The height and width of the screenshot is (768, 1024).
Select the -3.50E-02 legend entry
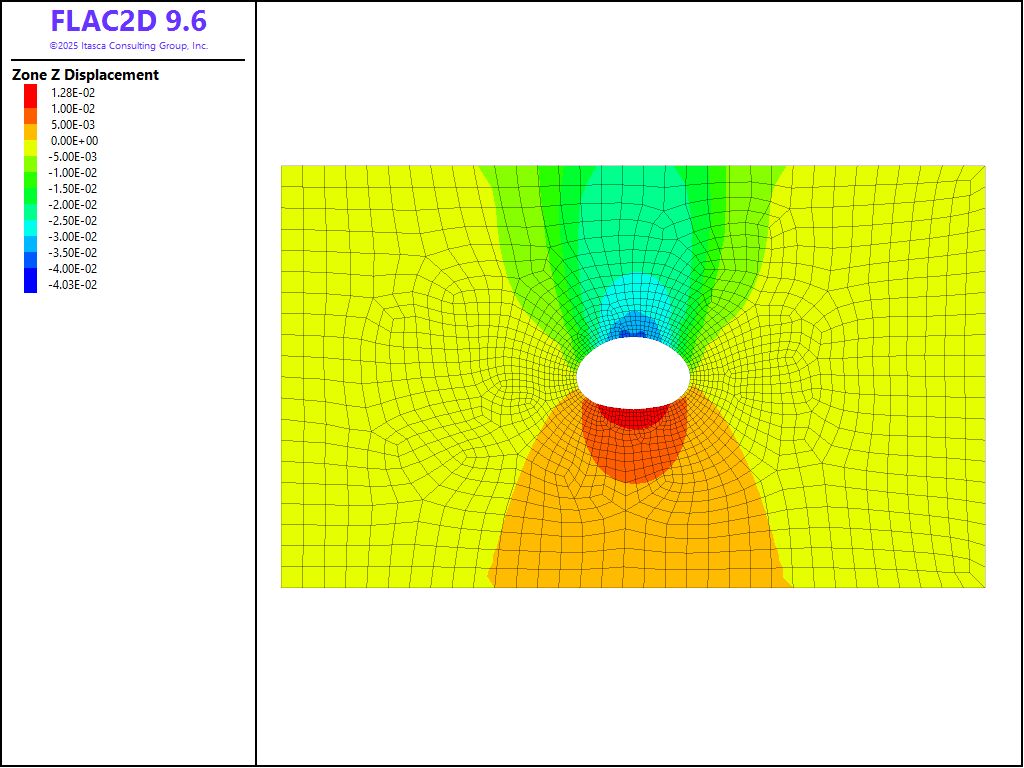[74, 253]
